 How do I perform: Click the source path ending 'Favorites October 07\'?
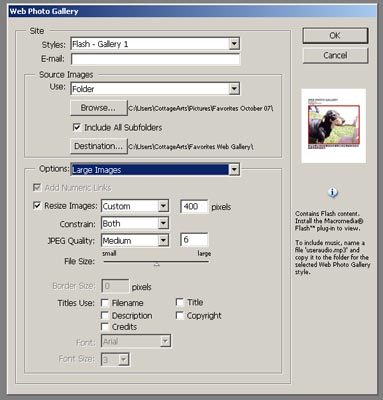(x=201, y=109)
